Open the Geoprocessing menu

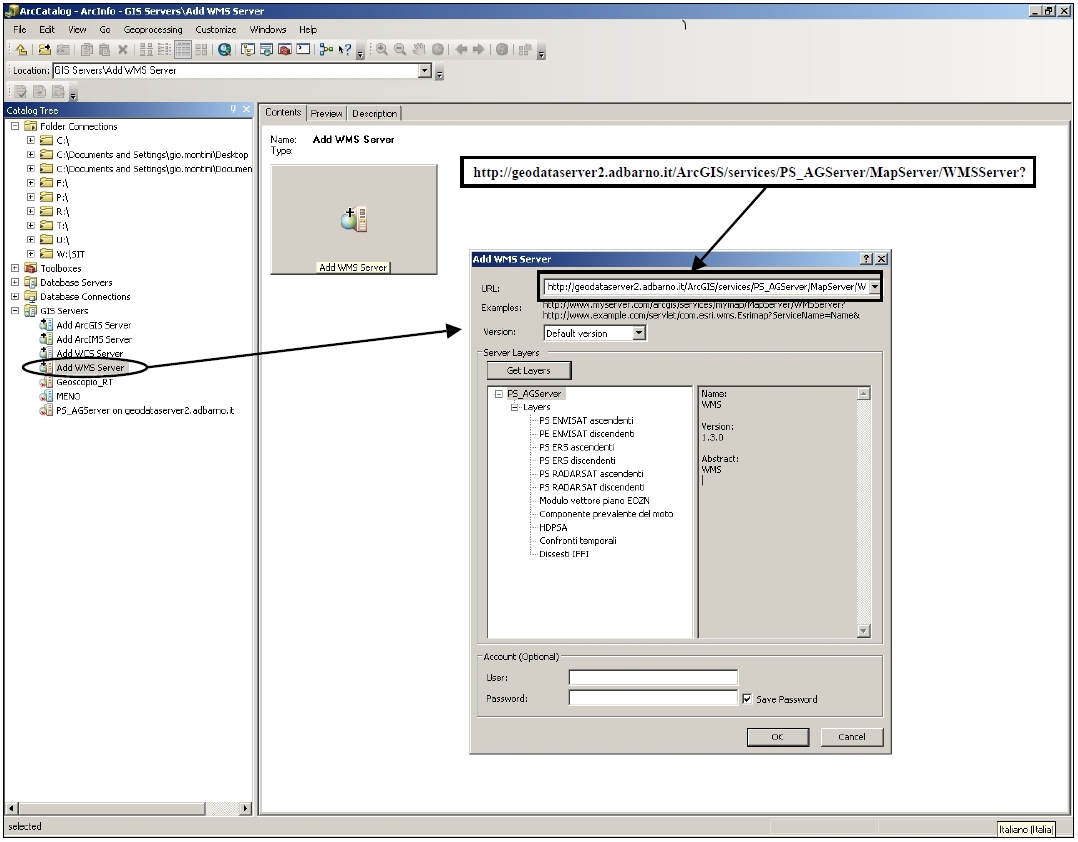pos(153,30)
